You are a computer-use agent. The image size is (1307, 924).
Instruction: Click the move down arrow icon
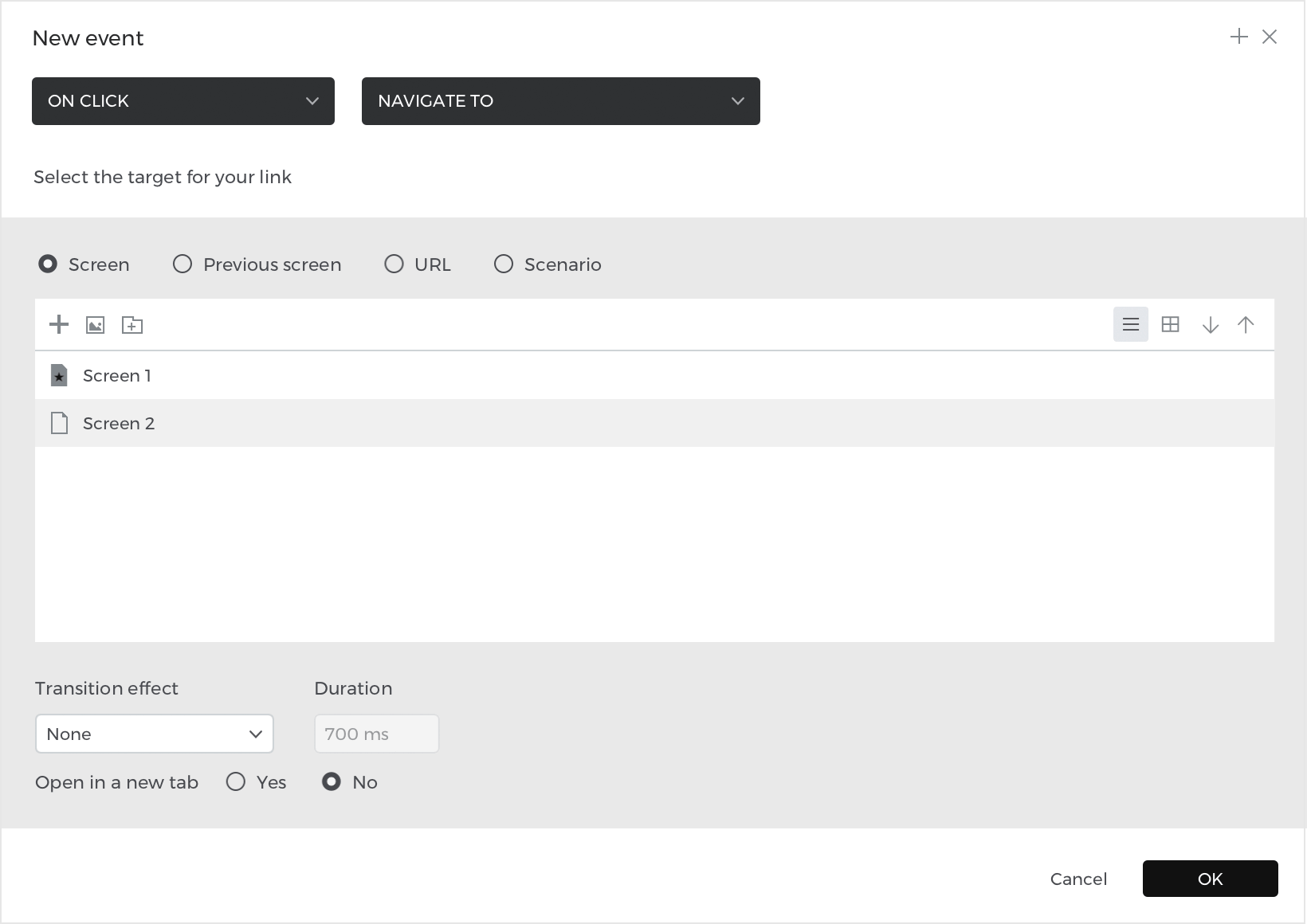pyautogui.click(x=1211, y=324)
